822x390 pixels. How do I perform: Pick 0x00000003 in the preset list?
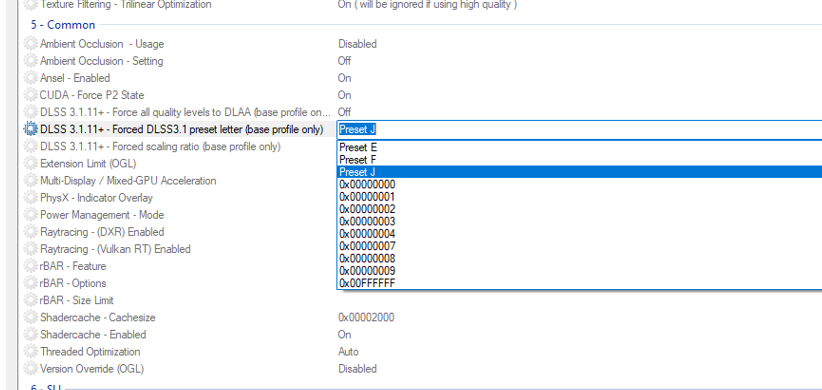coord(579,221)
